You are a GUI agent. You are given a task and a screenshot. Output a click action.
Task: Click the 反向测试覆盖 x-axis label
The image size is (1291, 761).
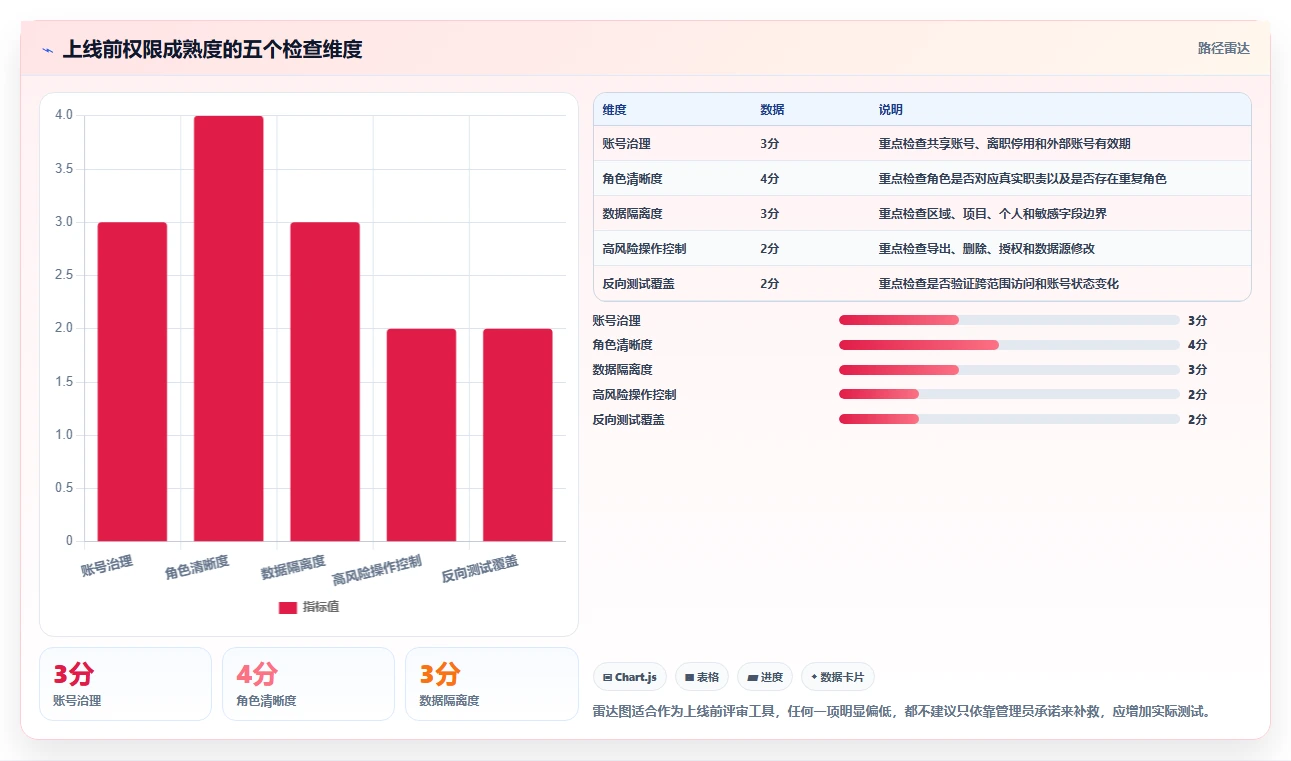click(x=480, y=569)
